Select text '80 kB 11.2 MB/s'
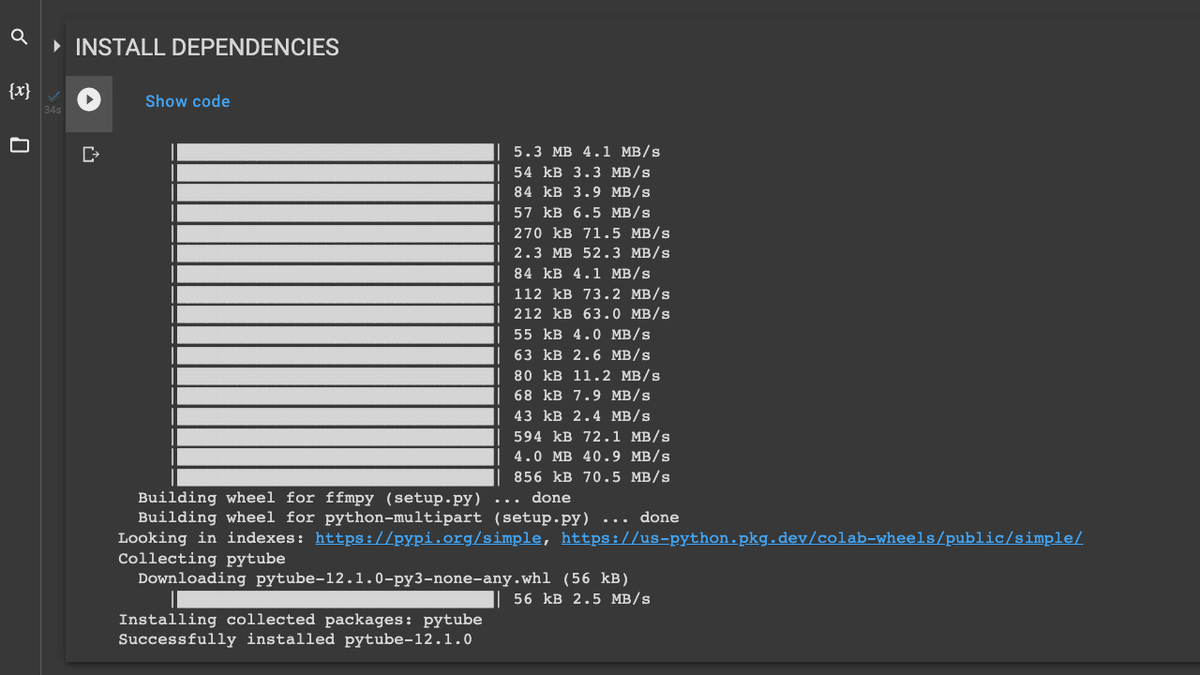 tap(587, 375)
